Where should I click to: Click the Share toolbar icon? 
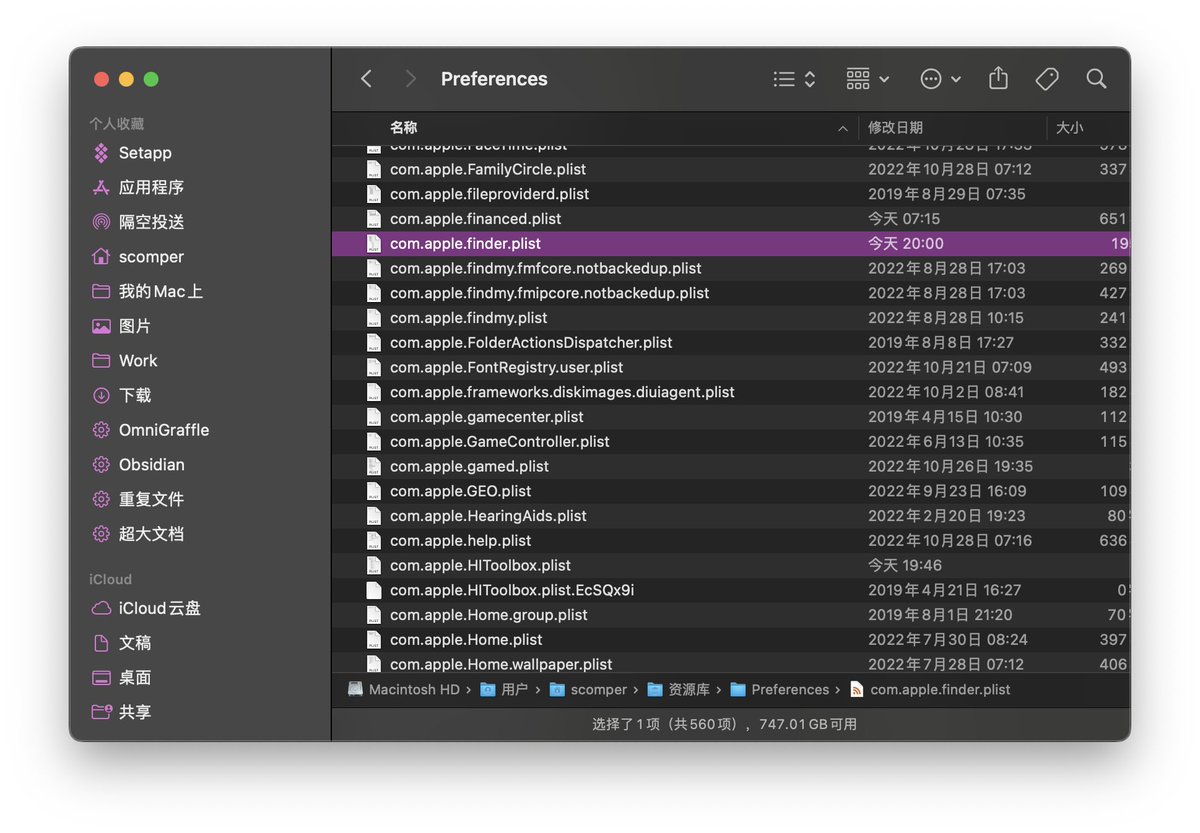tap(998, 79)
